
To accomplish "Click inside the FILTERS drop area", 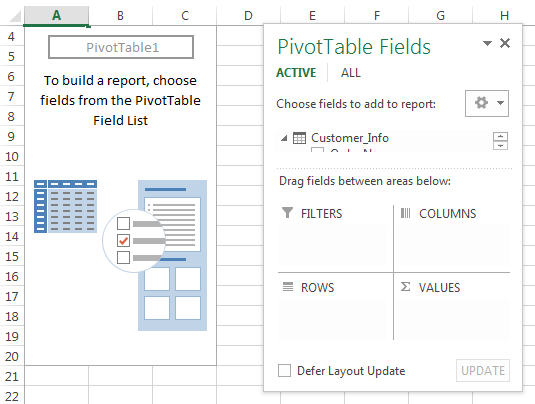I will (x=333, y=246).
